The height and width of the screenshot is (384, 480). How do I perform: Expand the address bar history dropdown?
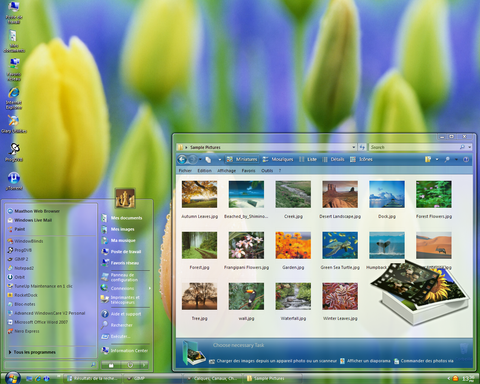(354, 147)
